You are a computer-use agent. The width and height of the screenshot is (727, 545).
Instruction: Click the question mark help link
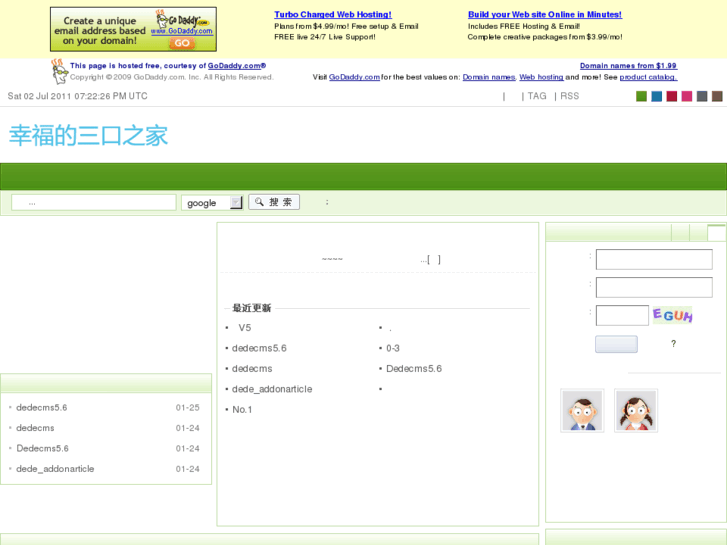pyautogui.click(x=673, y=344)
